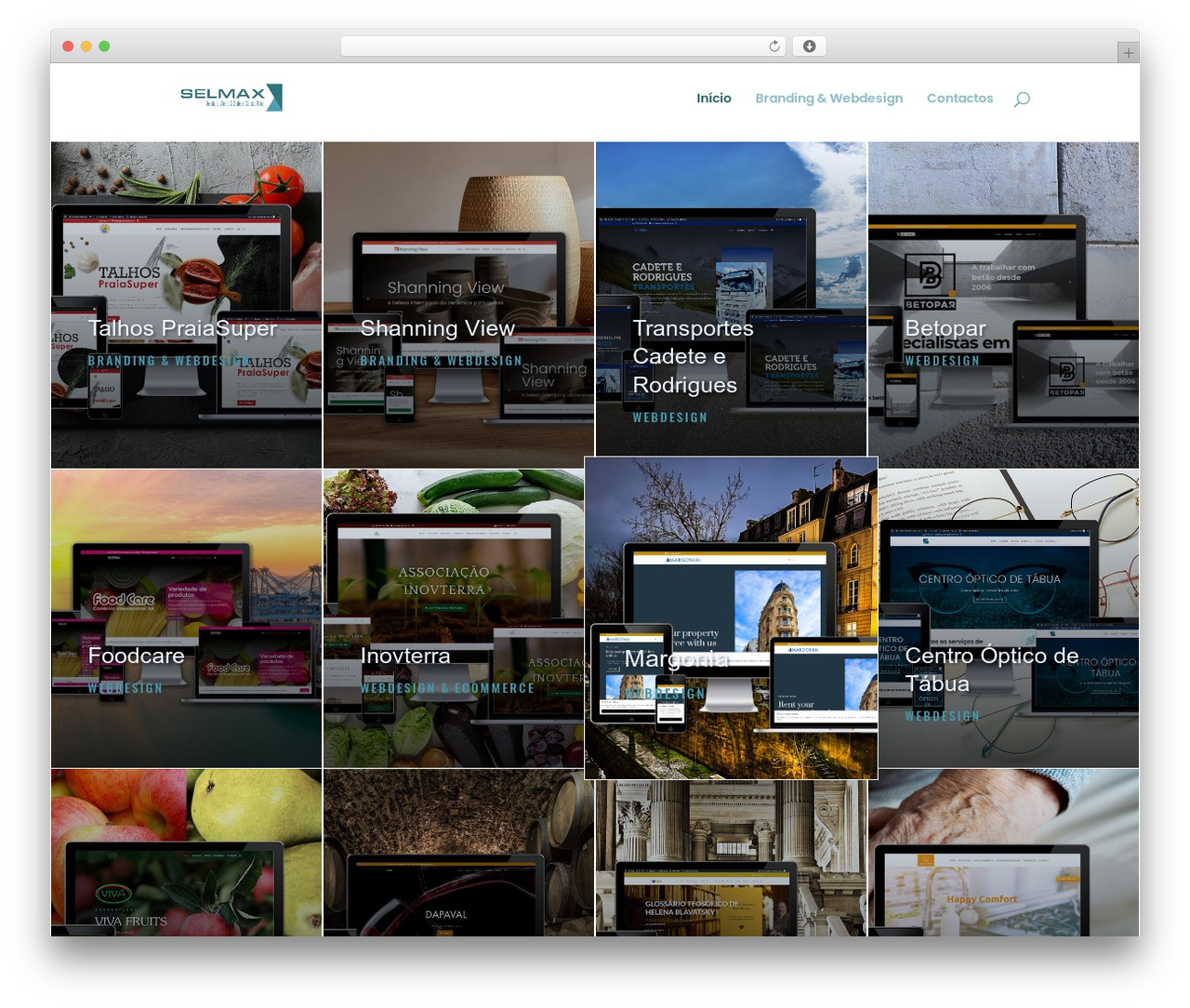Click the browser download icon
This screenshot has width=1190, height=1008.
(809, 46)
